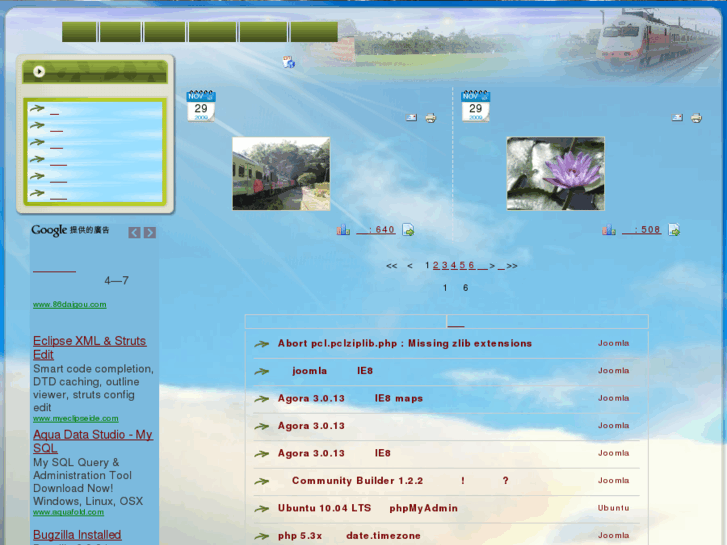Image resolution: width=727 pixels, height=545 pixels.
Task: Open the joomla IE8 article
Action: (x=332, y=371)
